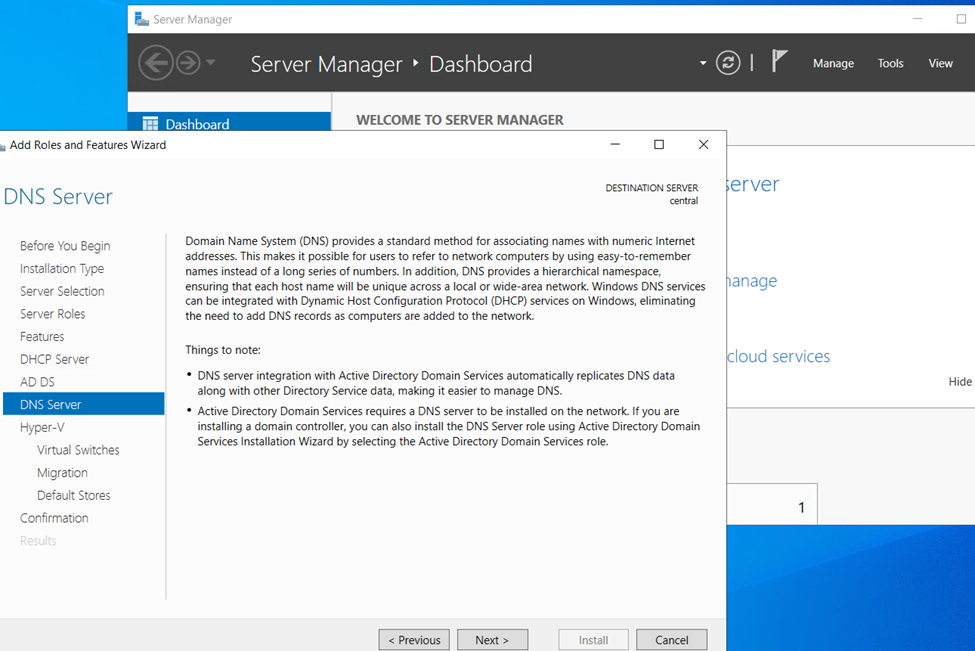975x651 pixels.
Task: Click the Refresh icon in header
Action: point(728,63)
